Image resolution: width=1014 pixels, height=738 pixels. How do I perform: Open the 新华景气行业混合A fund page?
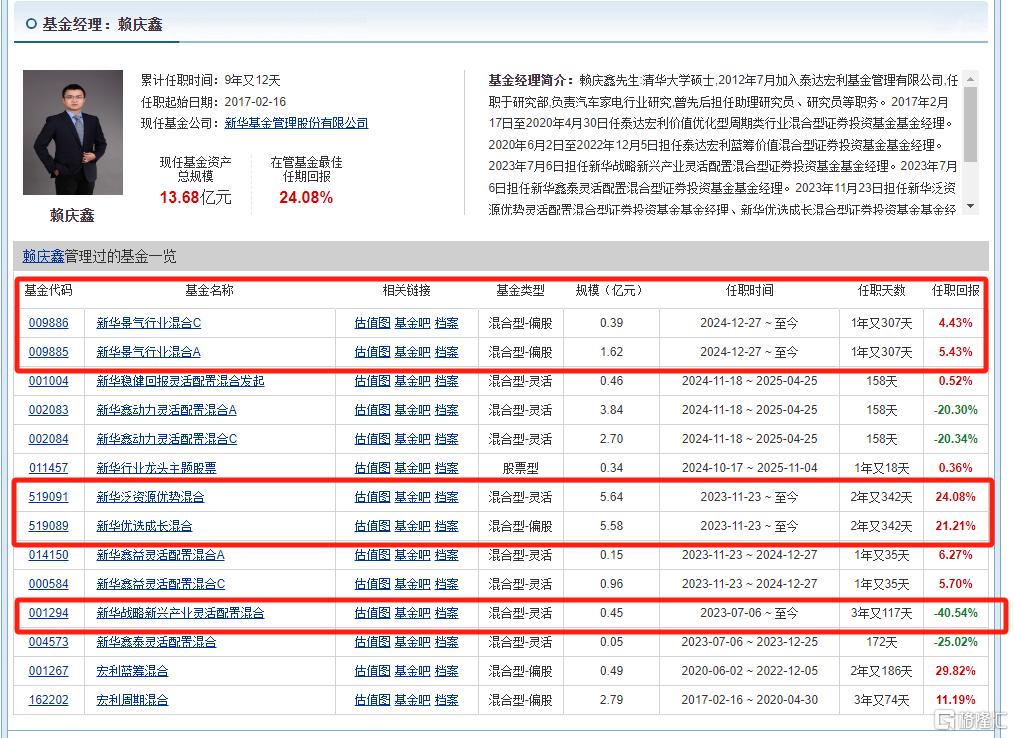point(149,352)
